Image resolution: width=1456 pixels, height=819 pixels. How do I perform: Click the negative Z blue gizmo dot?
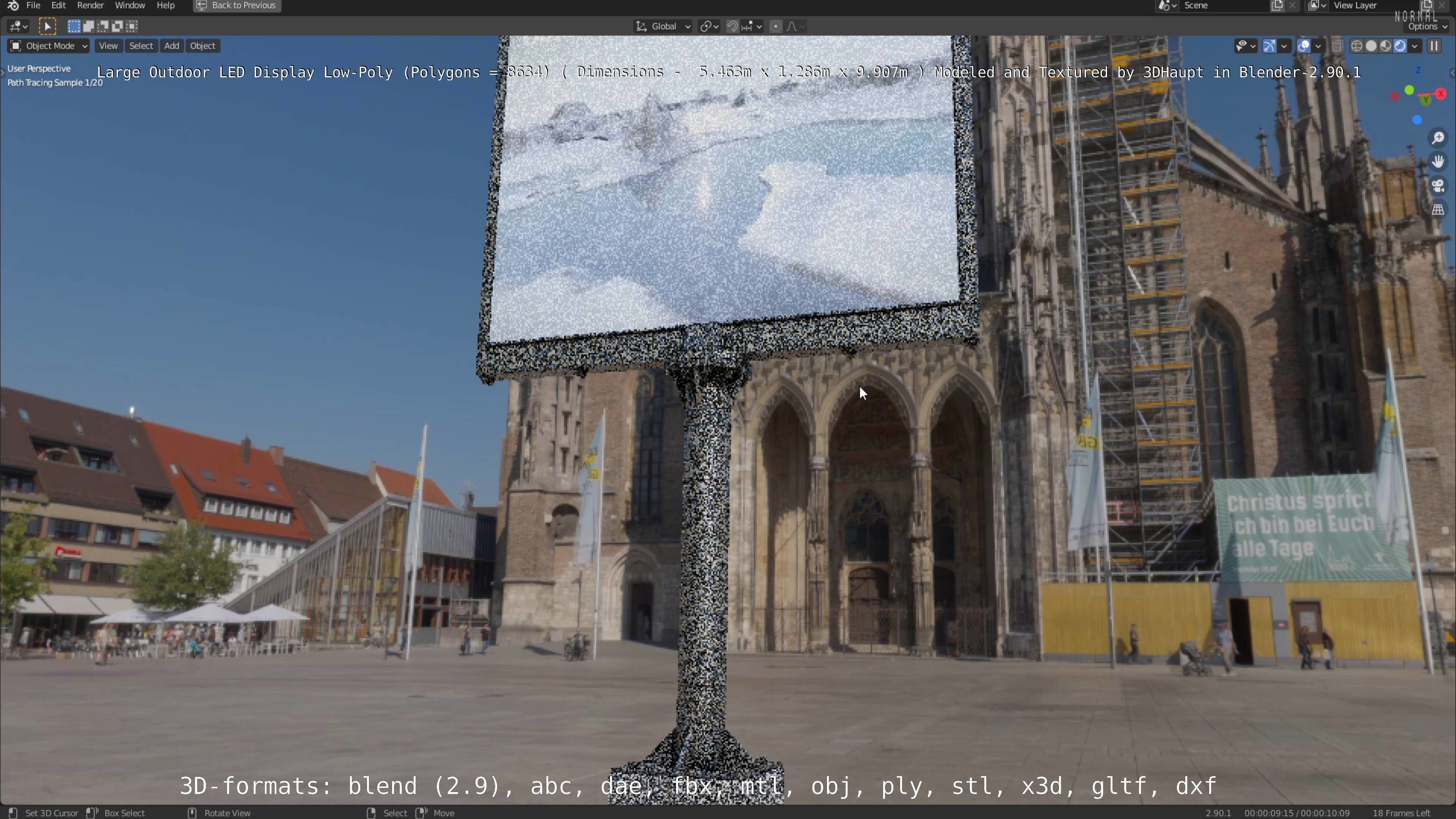pyautogui.click(x=1417, y=120)
